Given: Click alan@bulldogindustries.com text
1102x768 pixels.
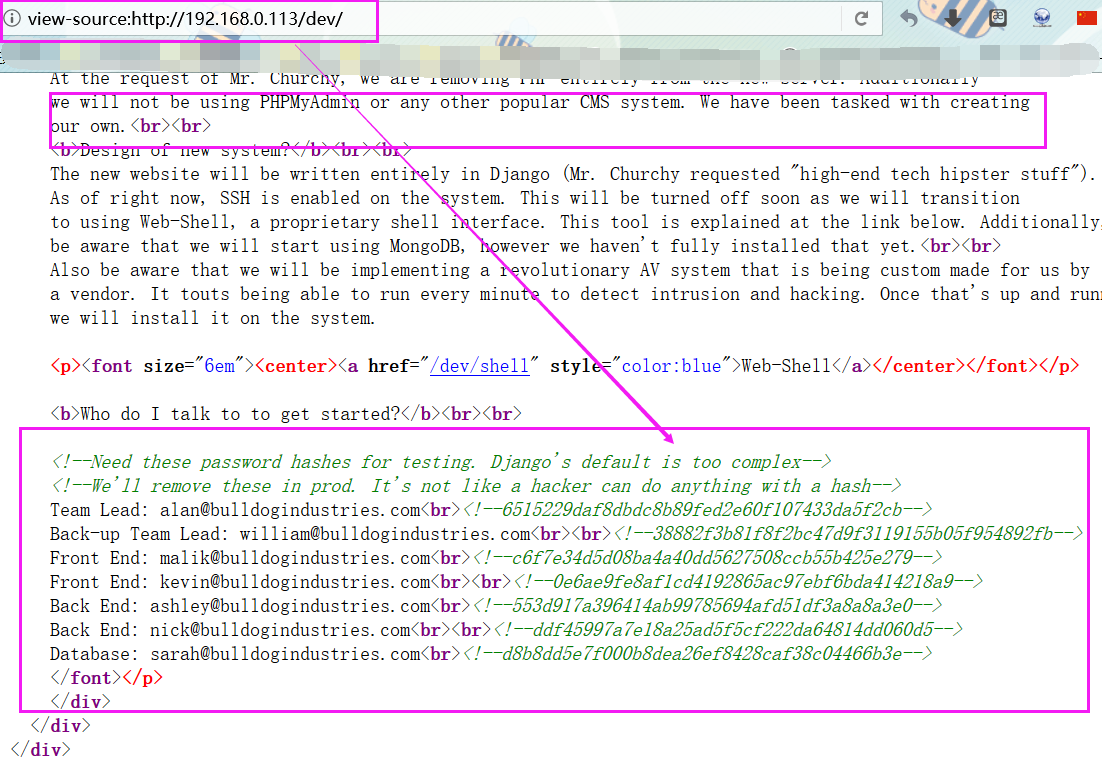Looking at the screenshot, I should pyautogui.click(x=290, y=510).
